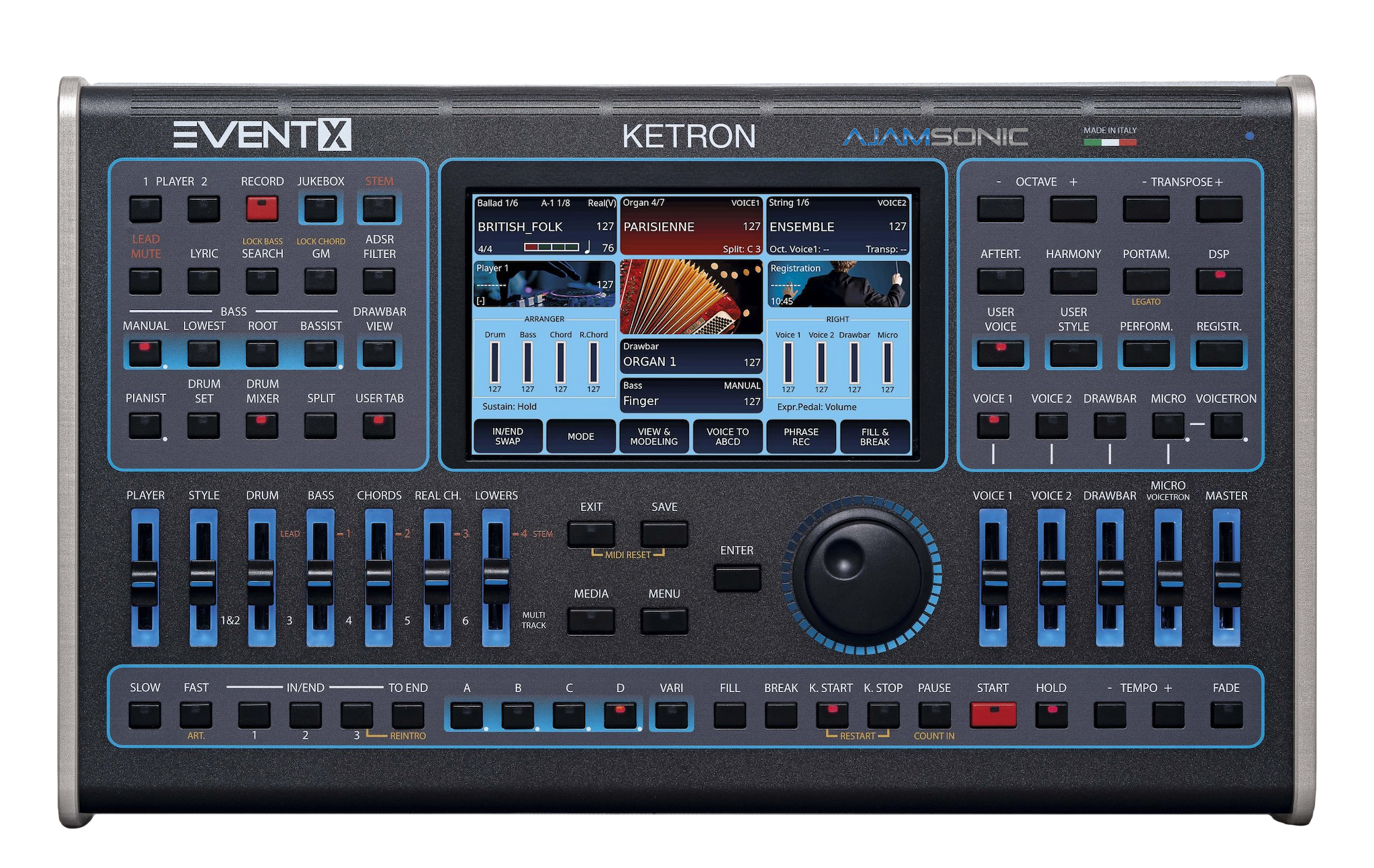Push the VOICETRON button
The width and height of the screenshot is (1374, 868).
point(1227,426)
